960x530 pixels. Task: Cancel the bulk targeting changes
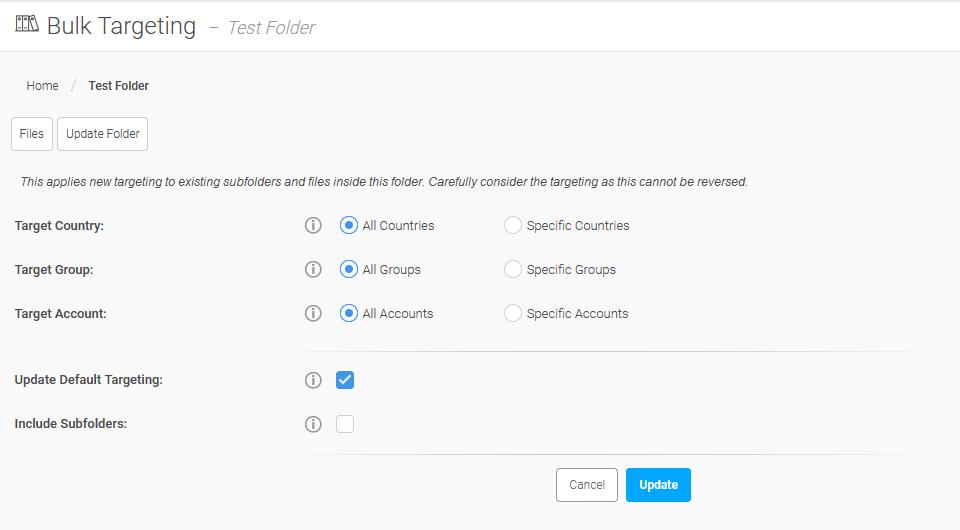click(x=587, y=485)
